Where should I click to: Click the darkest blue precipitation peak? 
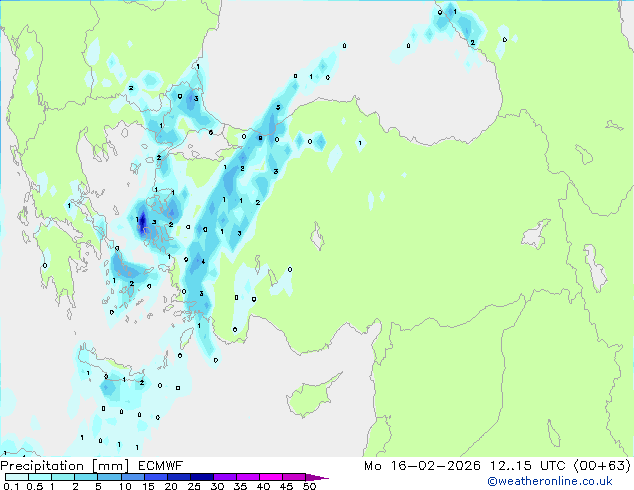click(x=142, y=223)
